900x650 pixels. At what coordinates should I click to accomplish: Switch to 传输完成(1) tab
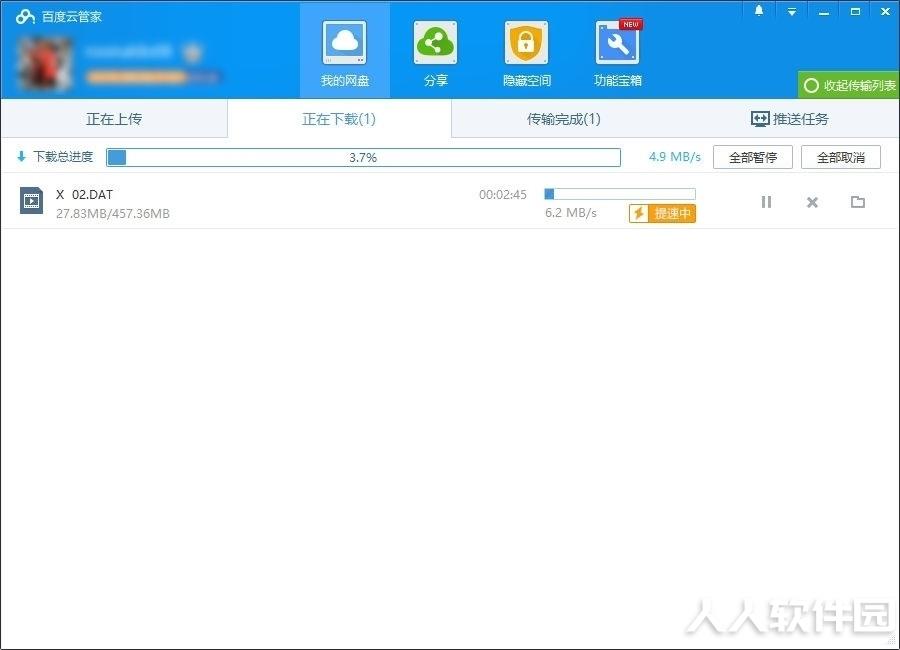[564, 119]
